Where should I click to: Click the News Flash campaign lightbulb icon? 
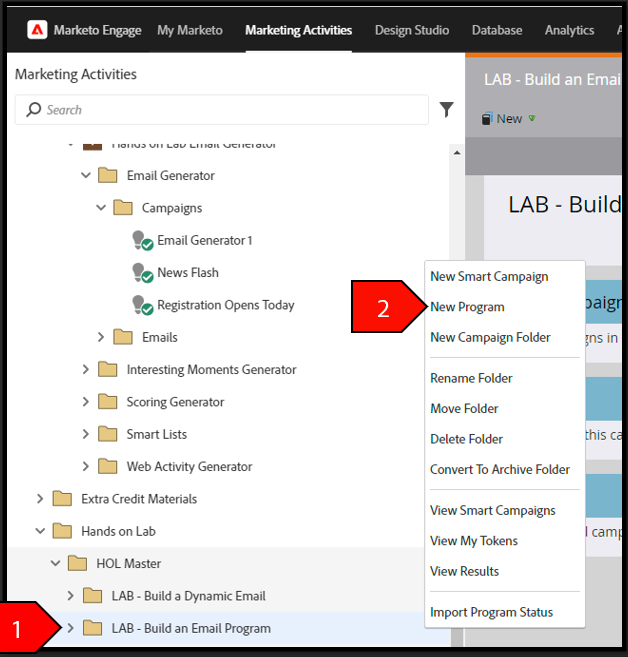coord(142,273)
